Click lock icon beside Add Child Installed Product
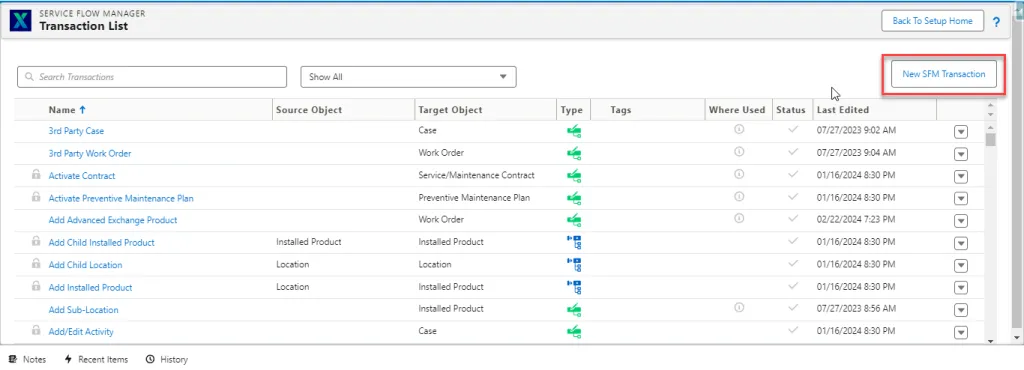This screenshot has height=370, width=1024. (x=36, y=241)
